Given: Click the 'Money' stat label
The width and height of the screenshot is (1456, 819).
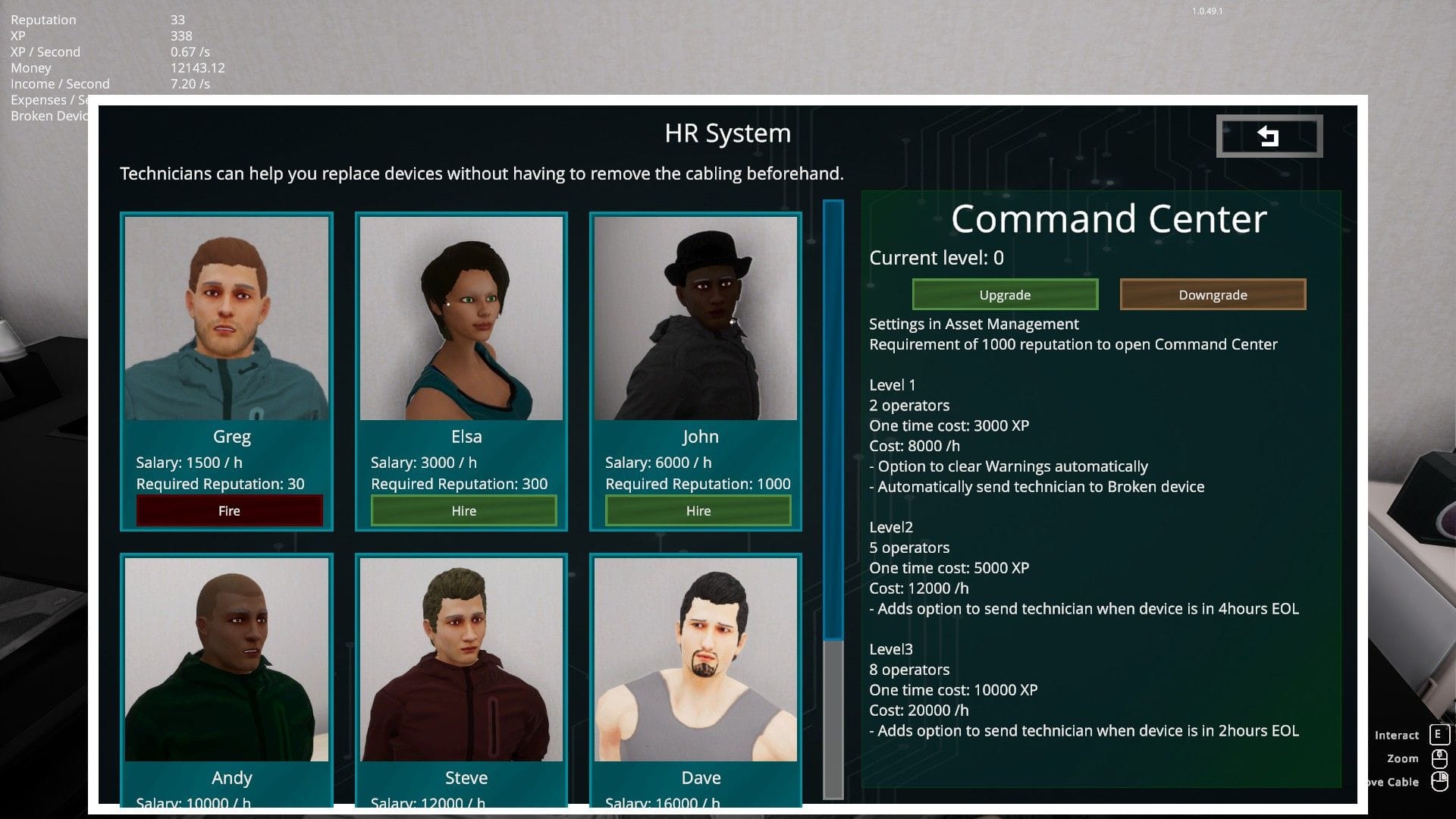Looking at the screenshot, I should click(30, 67).
